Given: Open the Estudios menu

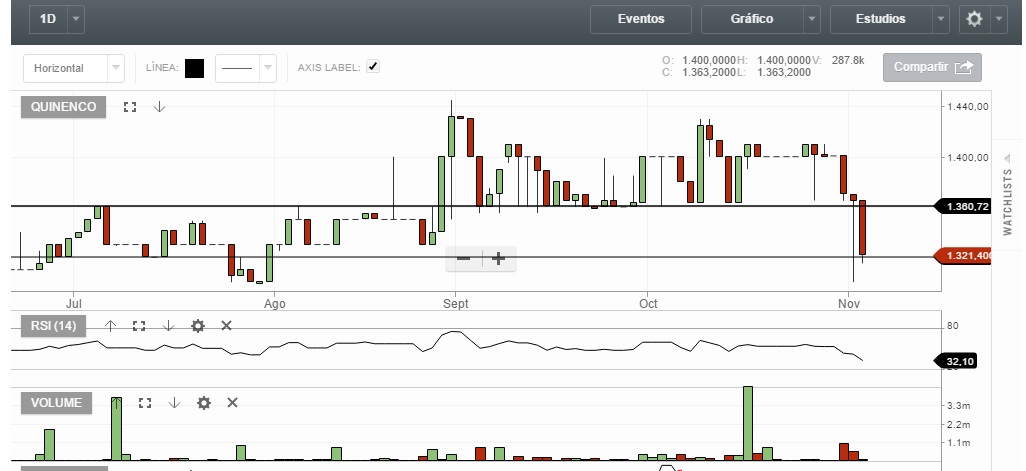Looking at the screenshot, I should click(x=881, y=19).
